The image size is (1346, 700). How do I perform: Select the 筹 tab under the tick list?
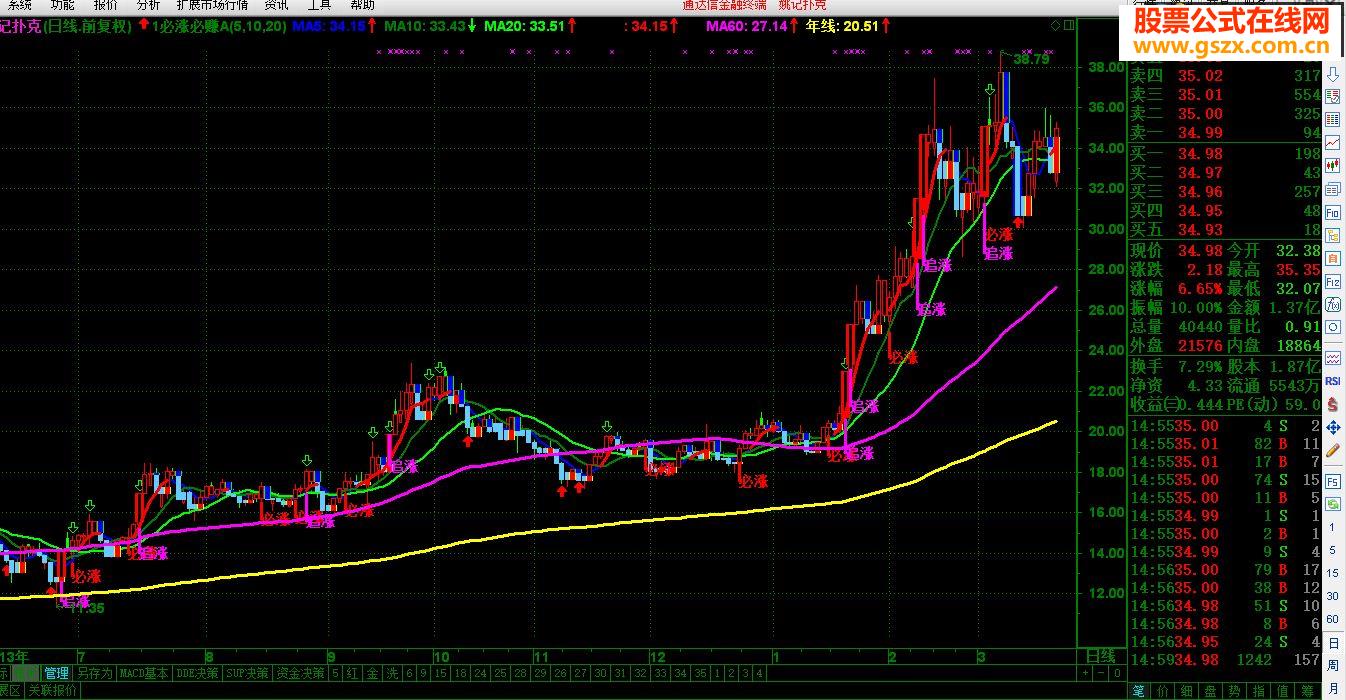[x=1309, y=691]
